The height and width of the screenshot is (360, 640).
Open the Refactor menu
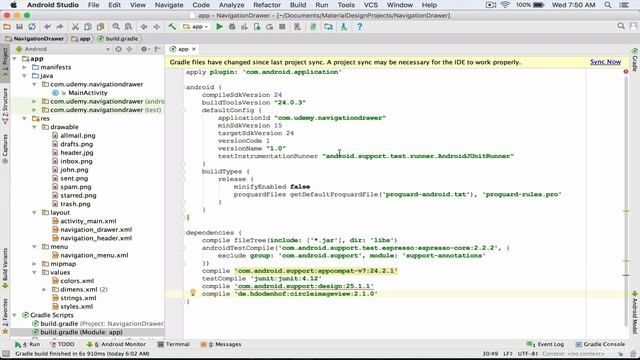click(267, 5)
